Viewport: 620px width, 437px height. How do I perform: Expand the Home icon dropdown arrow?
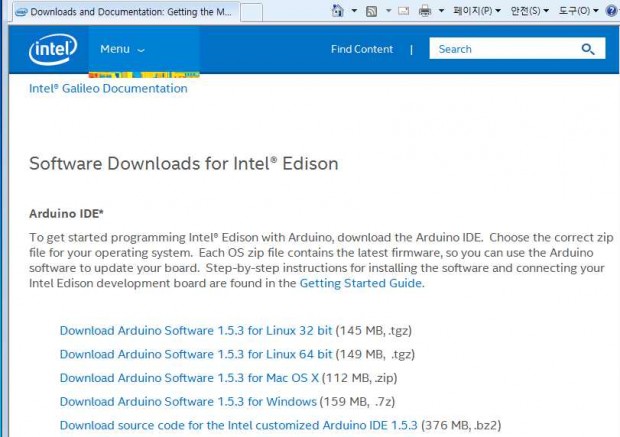pyautogui.click(x=354, y=11)
